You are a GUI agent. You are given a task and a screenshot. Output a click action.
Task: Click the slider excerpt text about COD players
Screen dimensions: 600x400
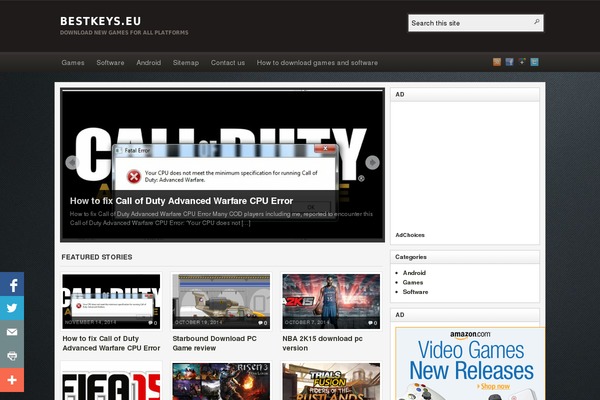coord(221,218)
